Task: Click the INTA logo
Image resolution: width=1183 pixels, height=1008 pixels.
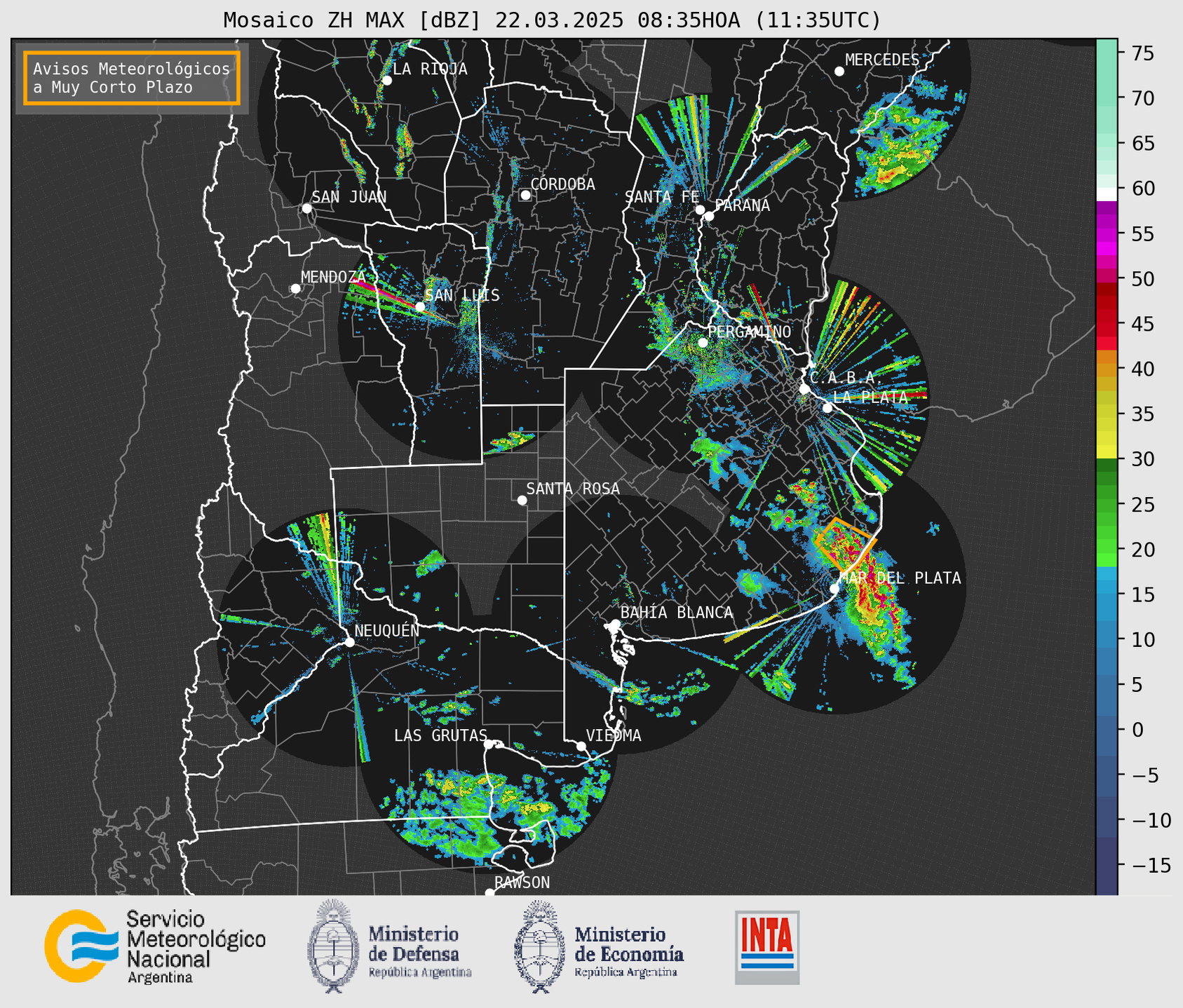Action: tap(767, 947)
